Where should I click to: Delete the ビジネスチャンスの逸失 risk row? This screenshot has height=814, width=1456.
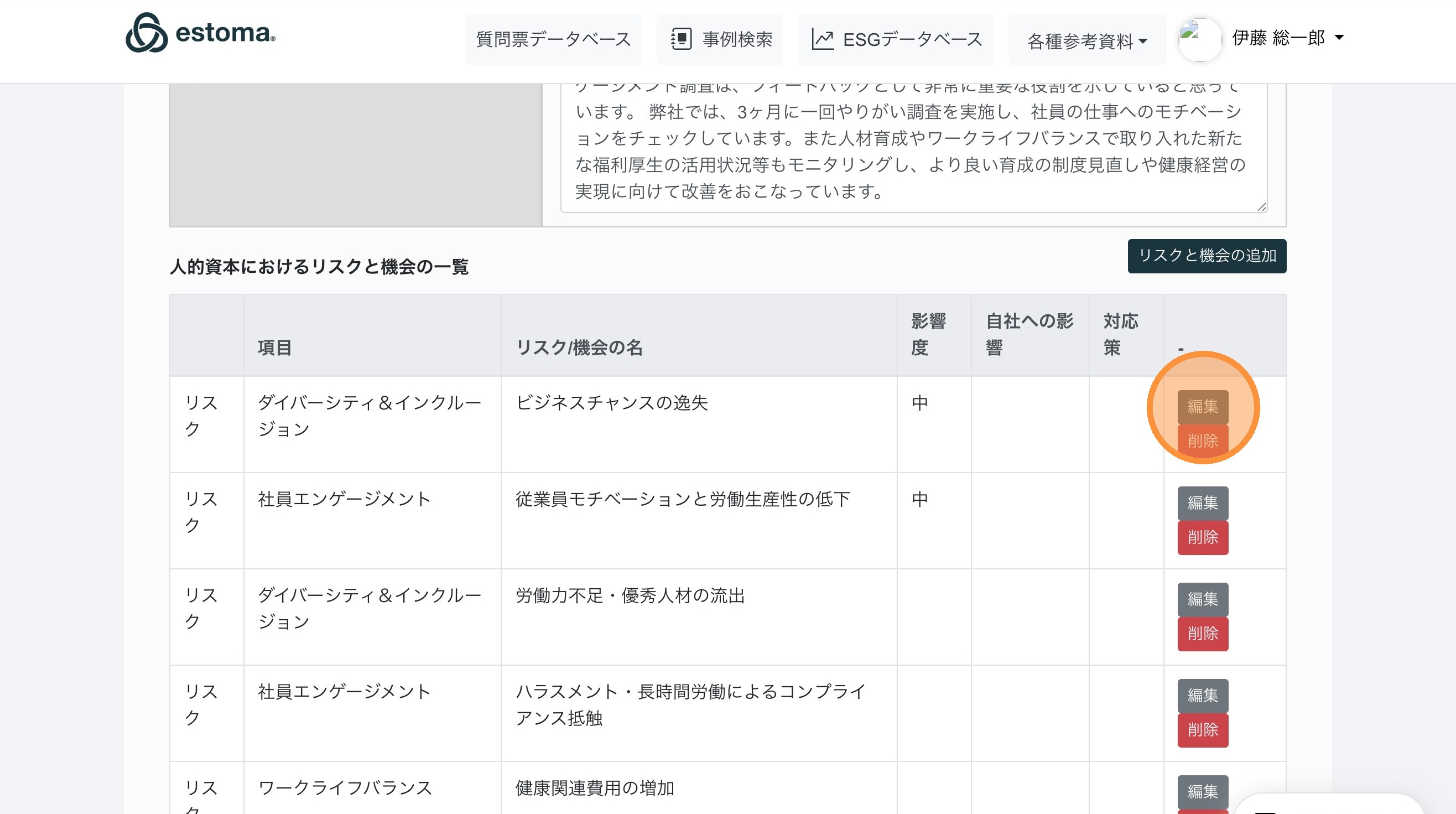(1202, 440)
